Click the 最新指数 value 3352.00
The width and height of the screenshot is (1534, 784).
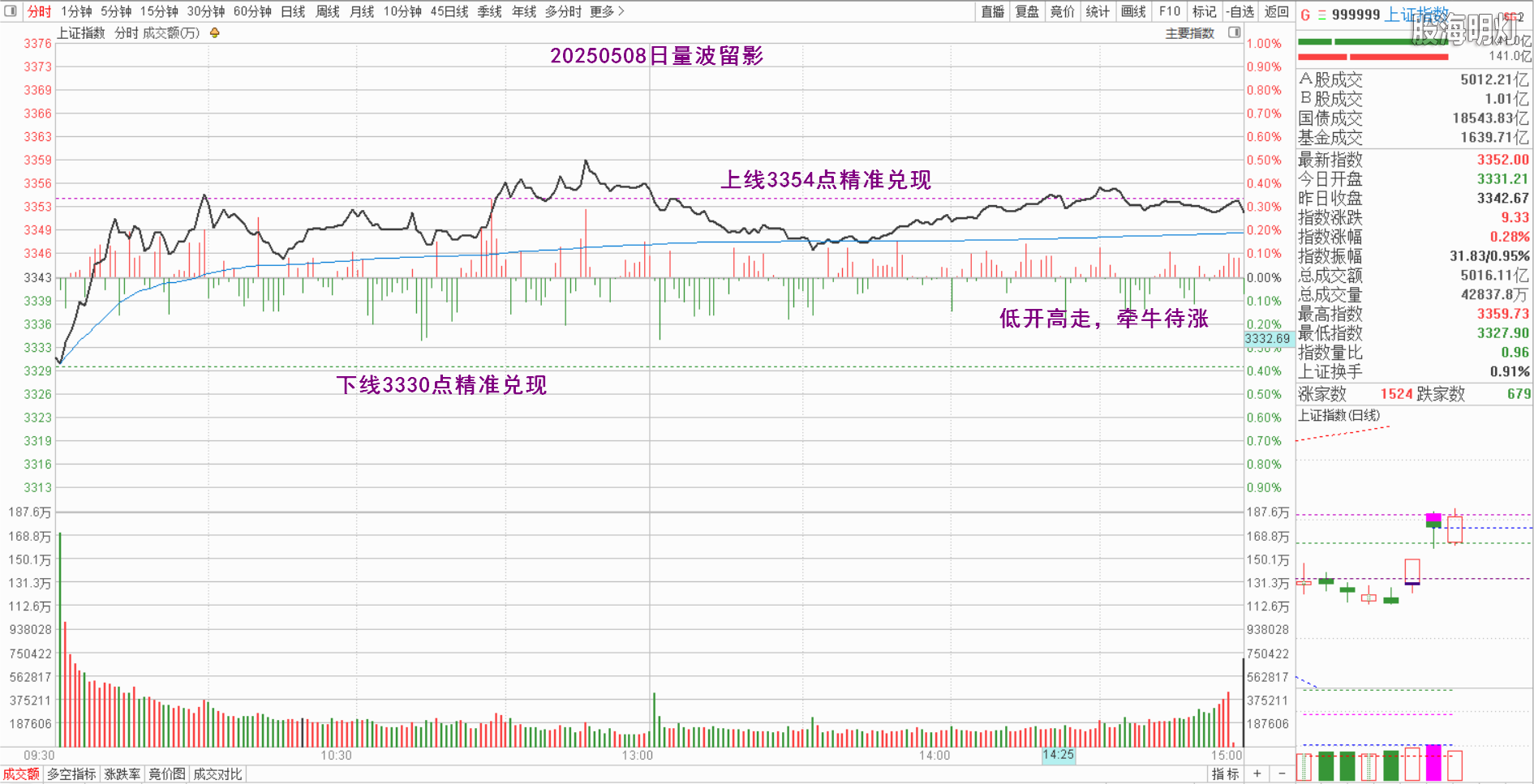1503,160
